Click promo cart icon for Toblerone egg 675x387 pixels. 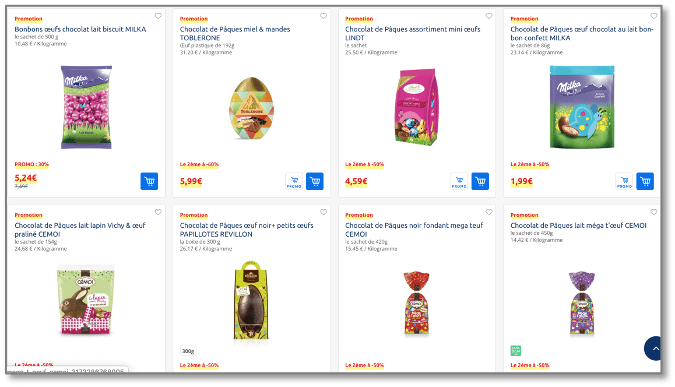coord(294,181)
